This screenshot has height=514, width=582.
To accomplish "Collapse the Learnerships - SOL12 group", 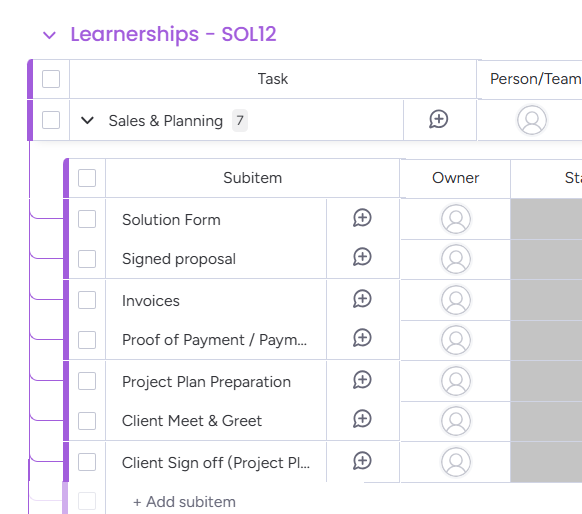I will coord(49,35).
